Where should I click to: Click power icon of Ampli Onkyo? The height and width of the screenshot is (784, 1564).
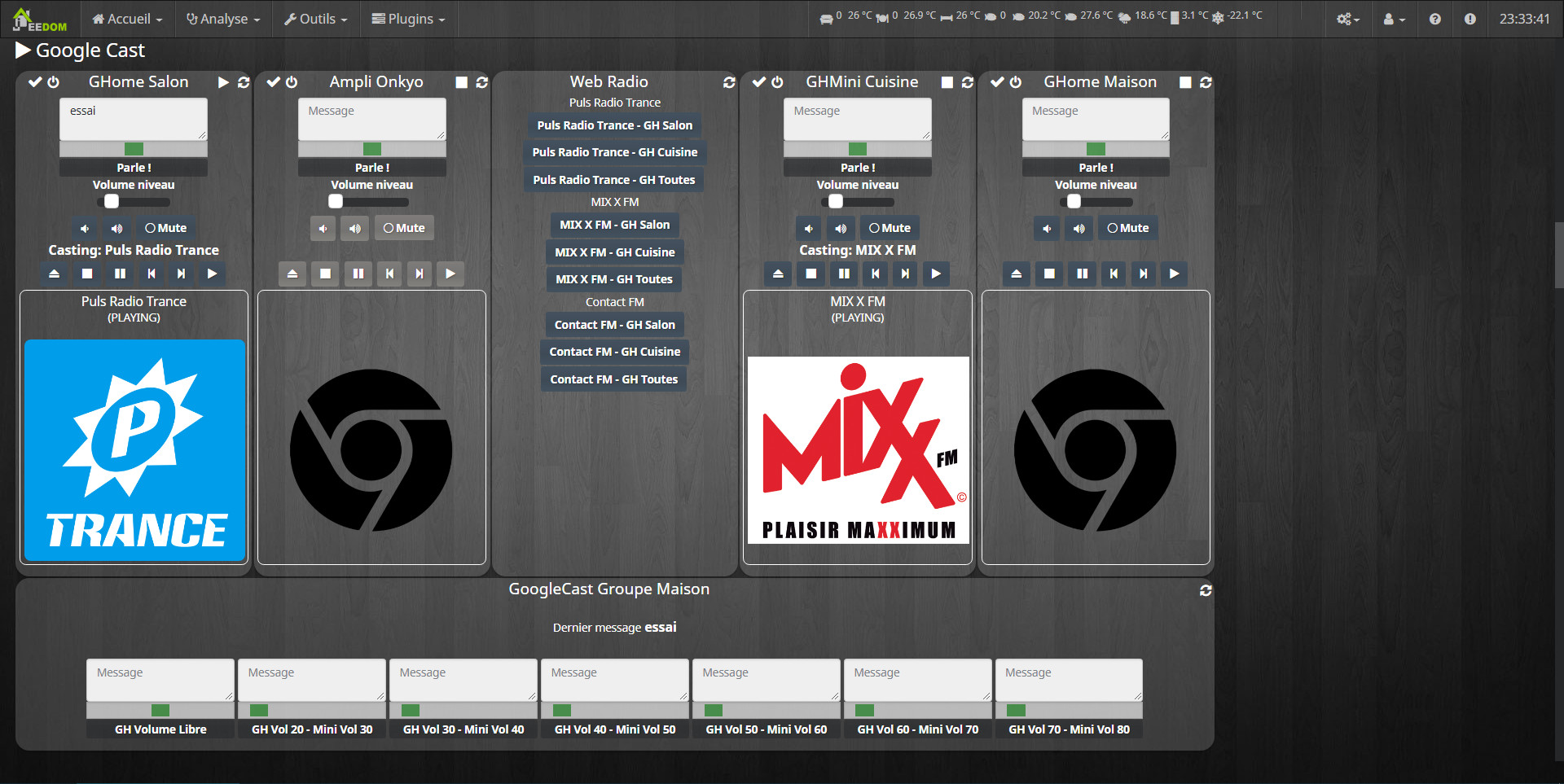click(x=292, y=82)
